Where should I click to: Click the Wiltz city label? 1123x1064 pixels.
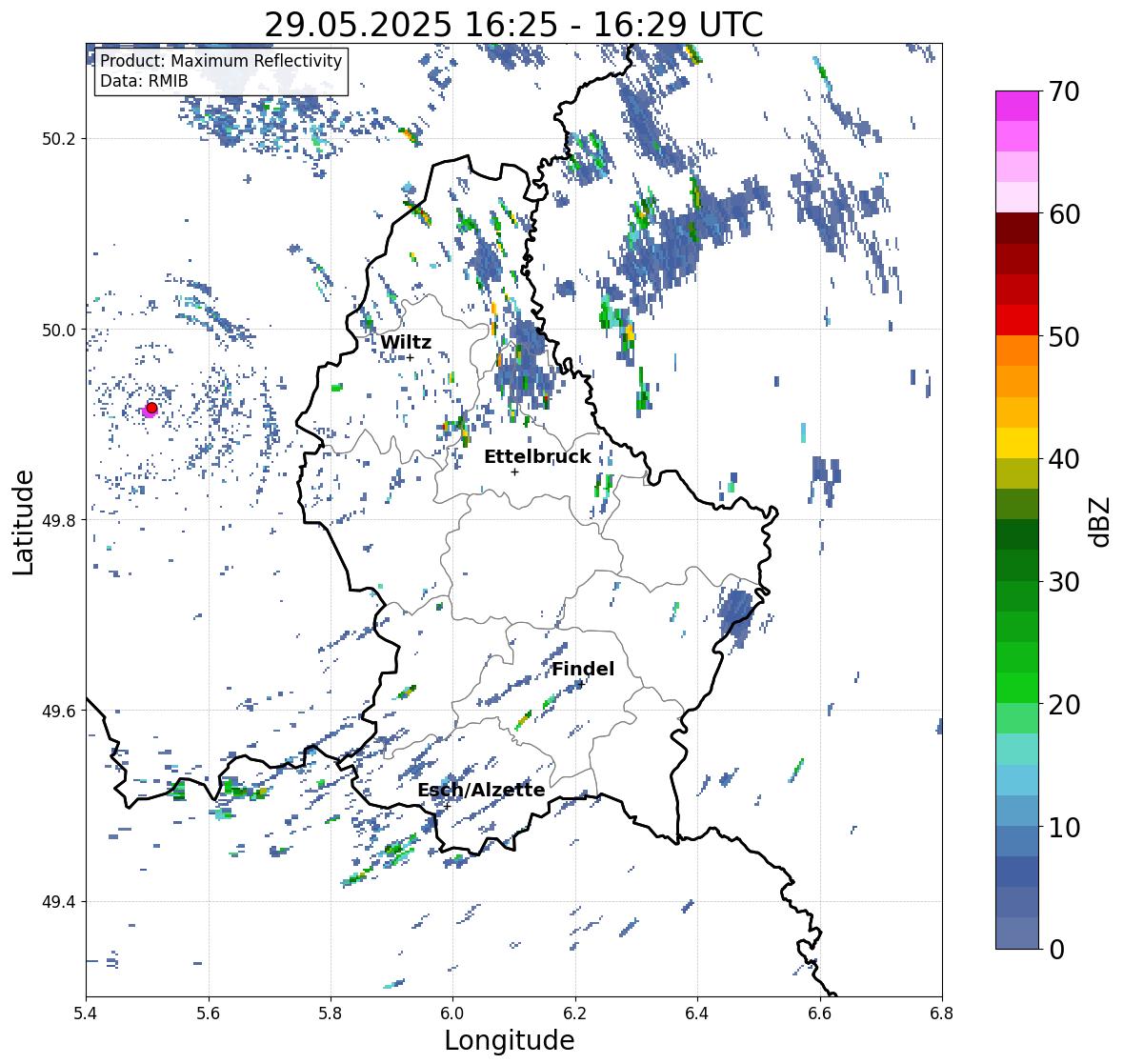point(406,342)
